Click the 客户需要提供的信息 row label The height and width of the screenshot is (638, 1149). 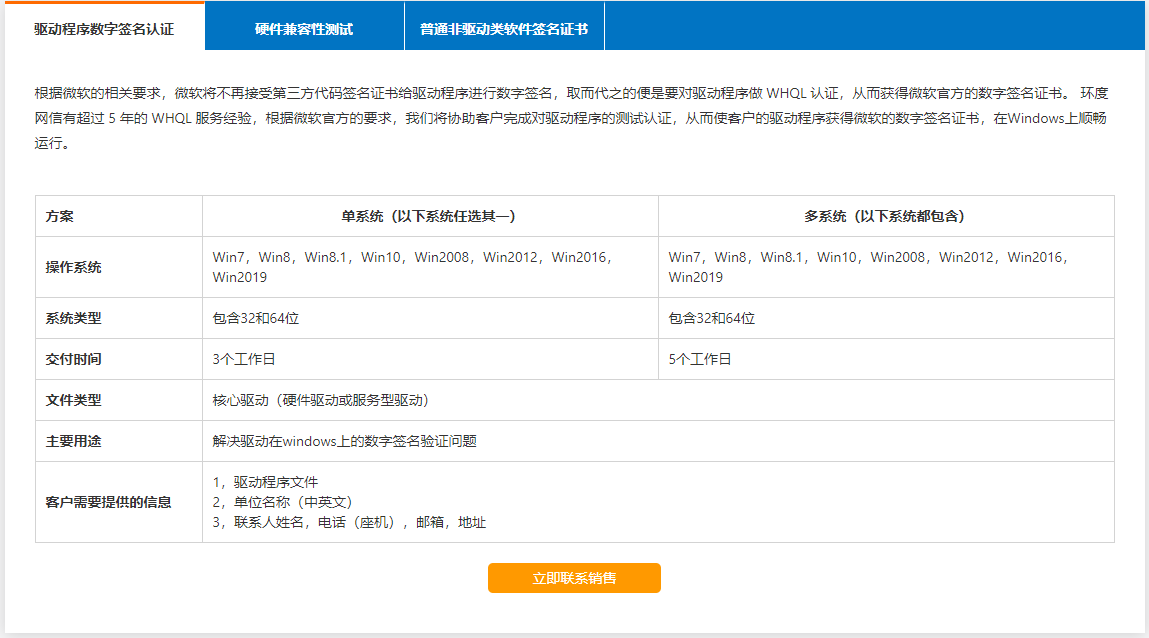point(108,502)
